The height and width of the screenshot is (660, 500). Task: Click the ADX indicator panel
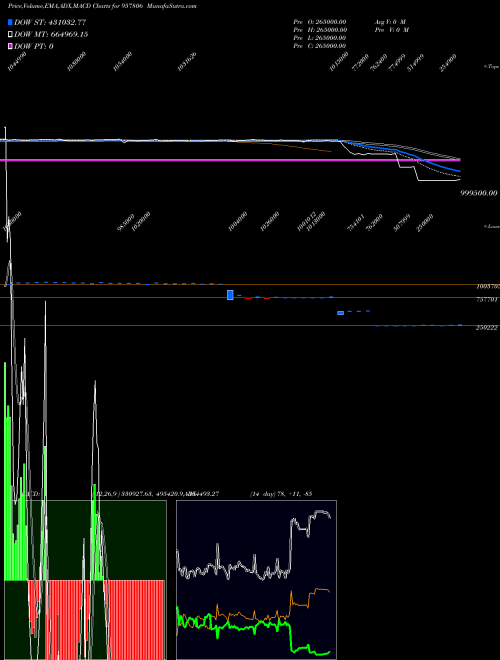pos(256,580)
